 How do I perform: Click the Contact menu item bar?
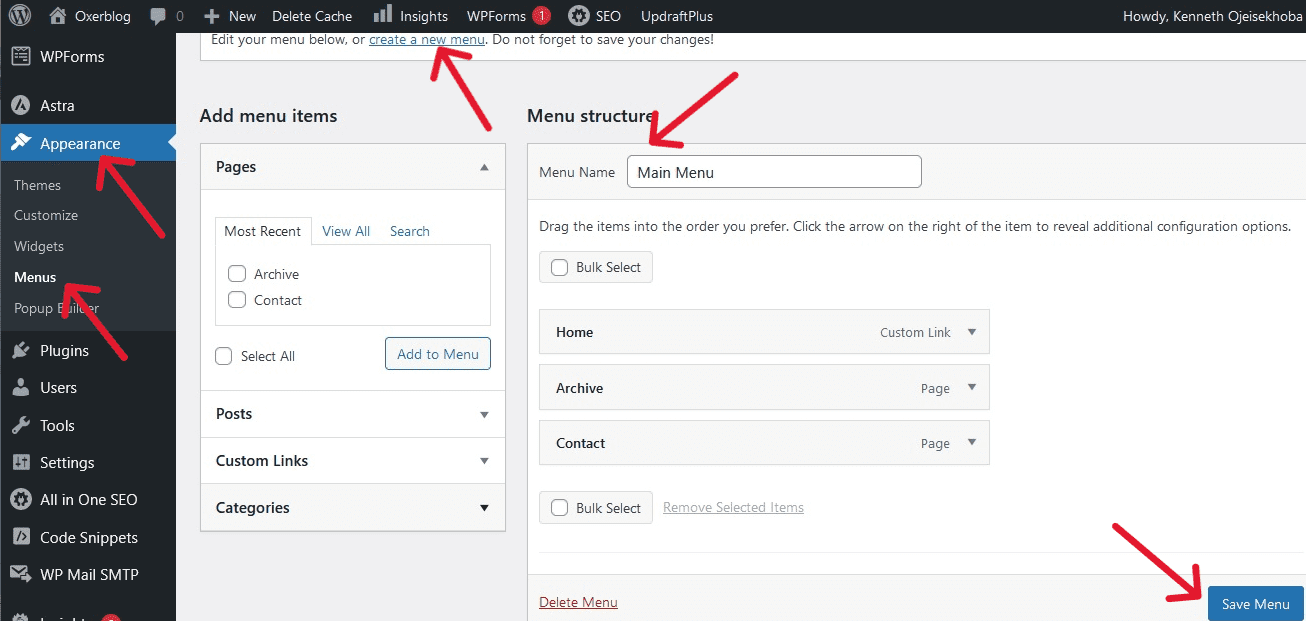click(x=764, y=443)
